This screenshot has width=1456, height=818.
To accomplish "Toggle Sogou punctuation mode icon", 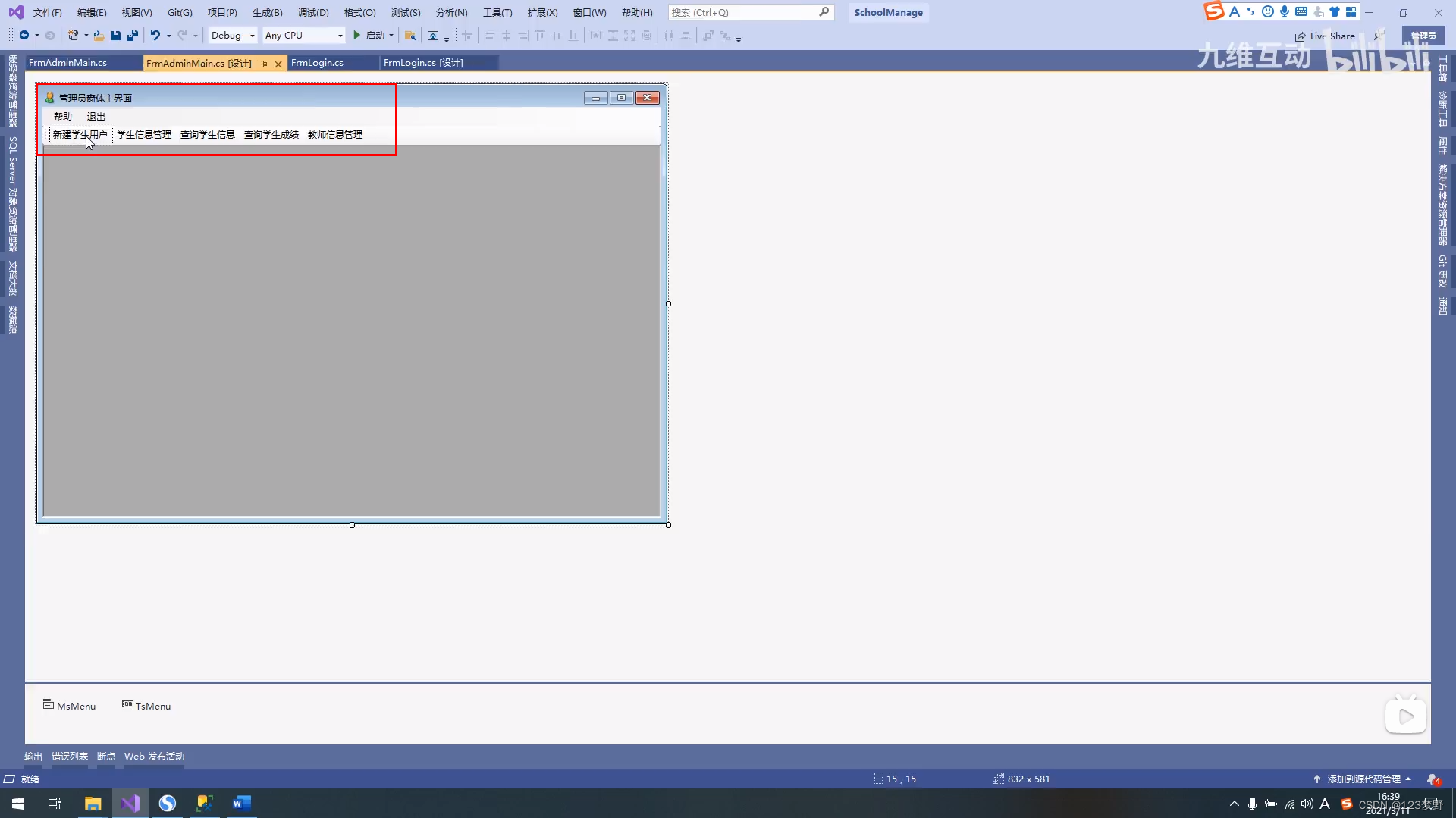I will pos(1250,11).
